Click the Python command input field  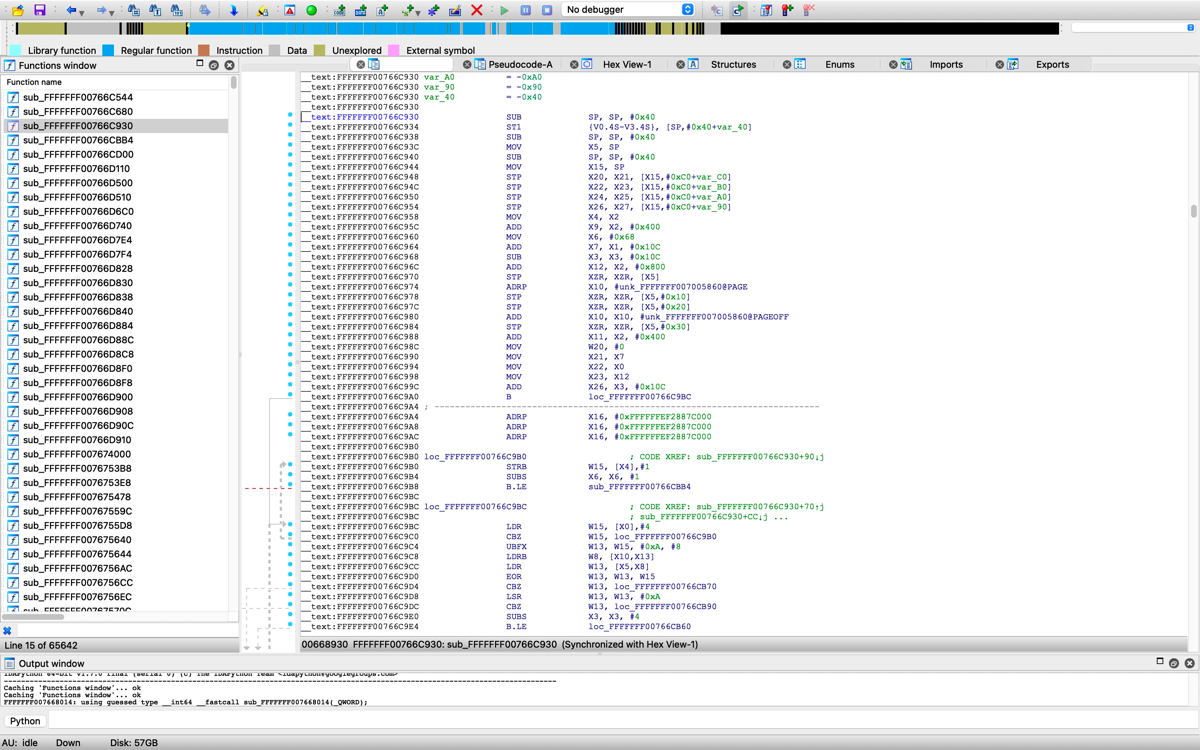620,721
